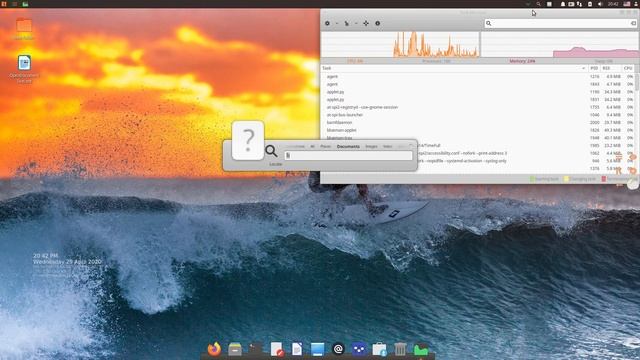Click the magnifier Locate icon in launcher
Screen dimensions: 640x360
271,151
